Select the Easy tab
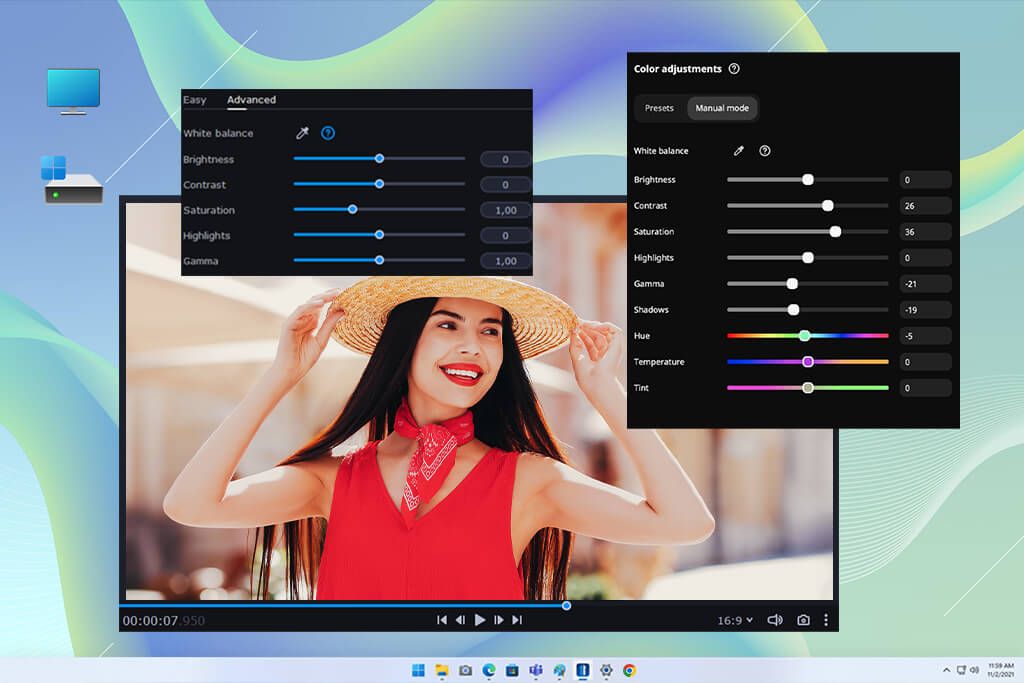 pos(193,99)
